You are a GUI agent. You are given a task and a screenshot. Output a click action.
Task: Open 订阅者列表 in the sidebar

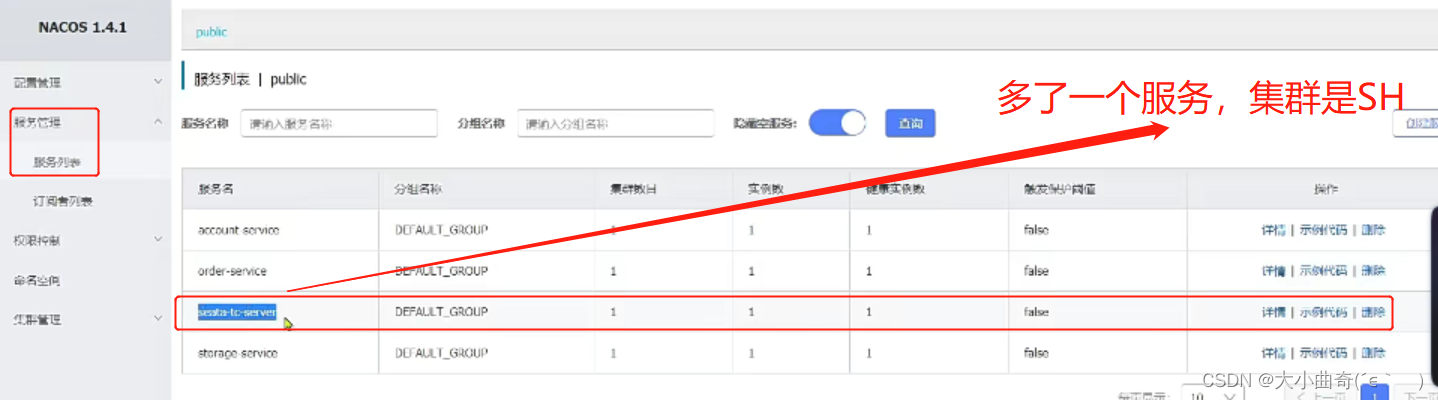pos(63,201)
